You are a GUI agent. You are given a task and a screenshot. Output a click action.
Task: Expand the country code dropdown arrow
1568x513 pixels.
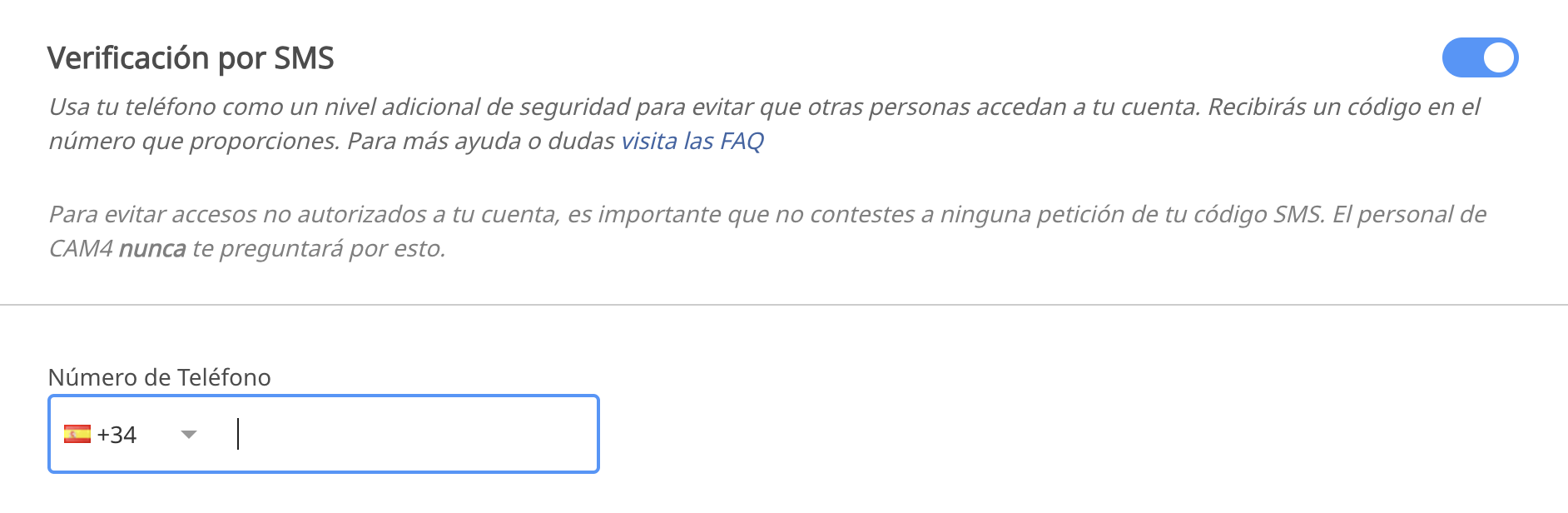tap(189, 435)
